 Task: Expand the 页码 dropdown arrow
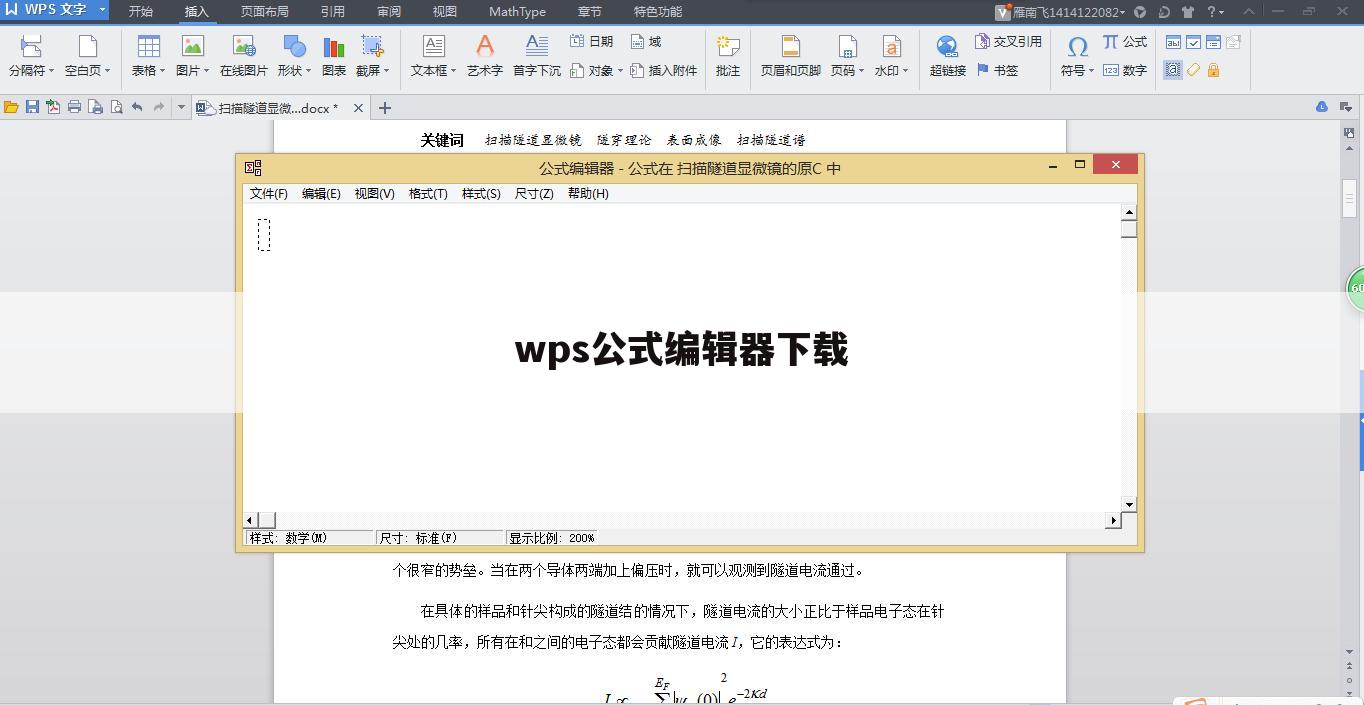click(861, 71)
